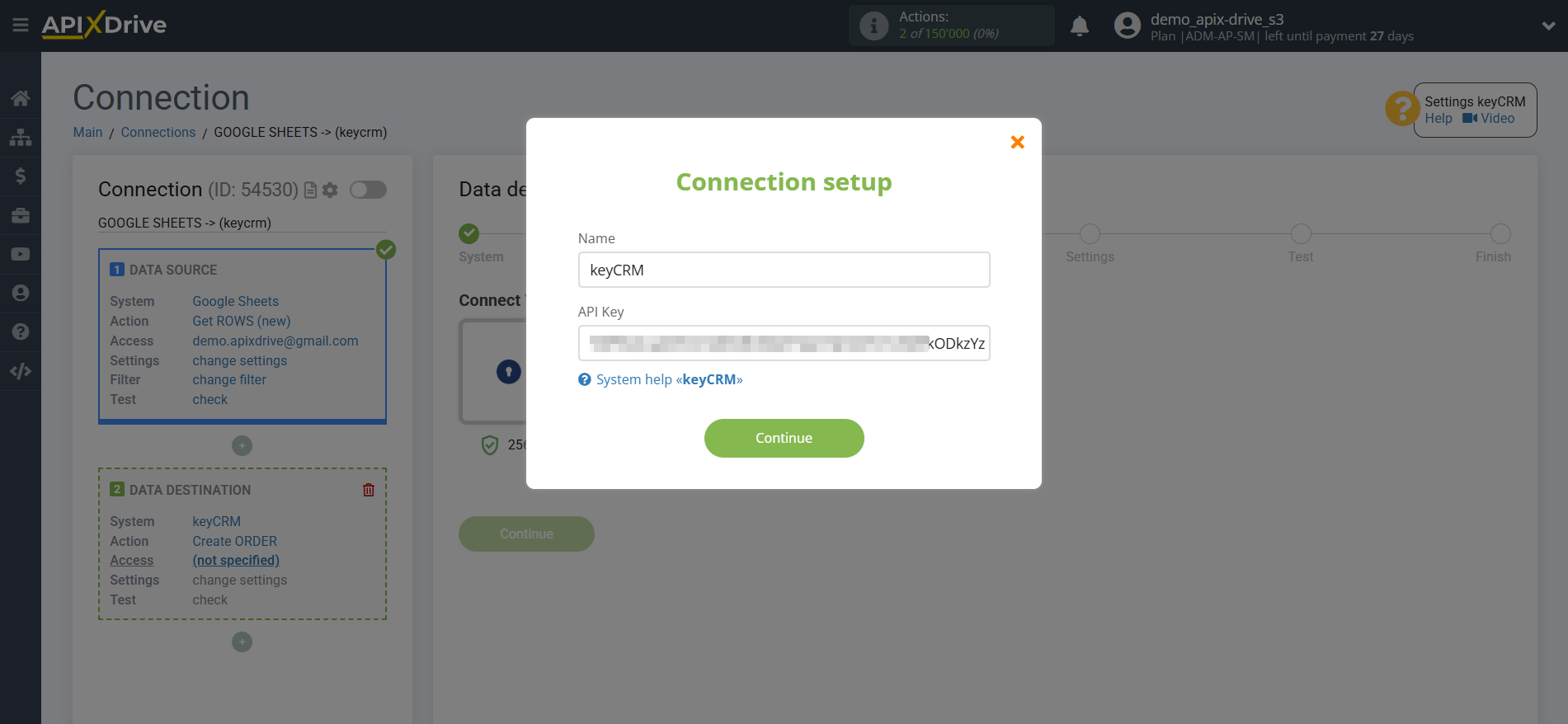
Task: Open the video YouTube icon in the sidebar
Action: click(21, 254)
